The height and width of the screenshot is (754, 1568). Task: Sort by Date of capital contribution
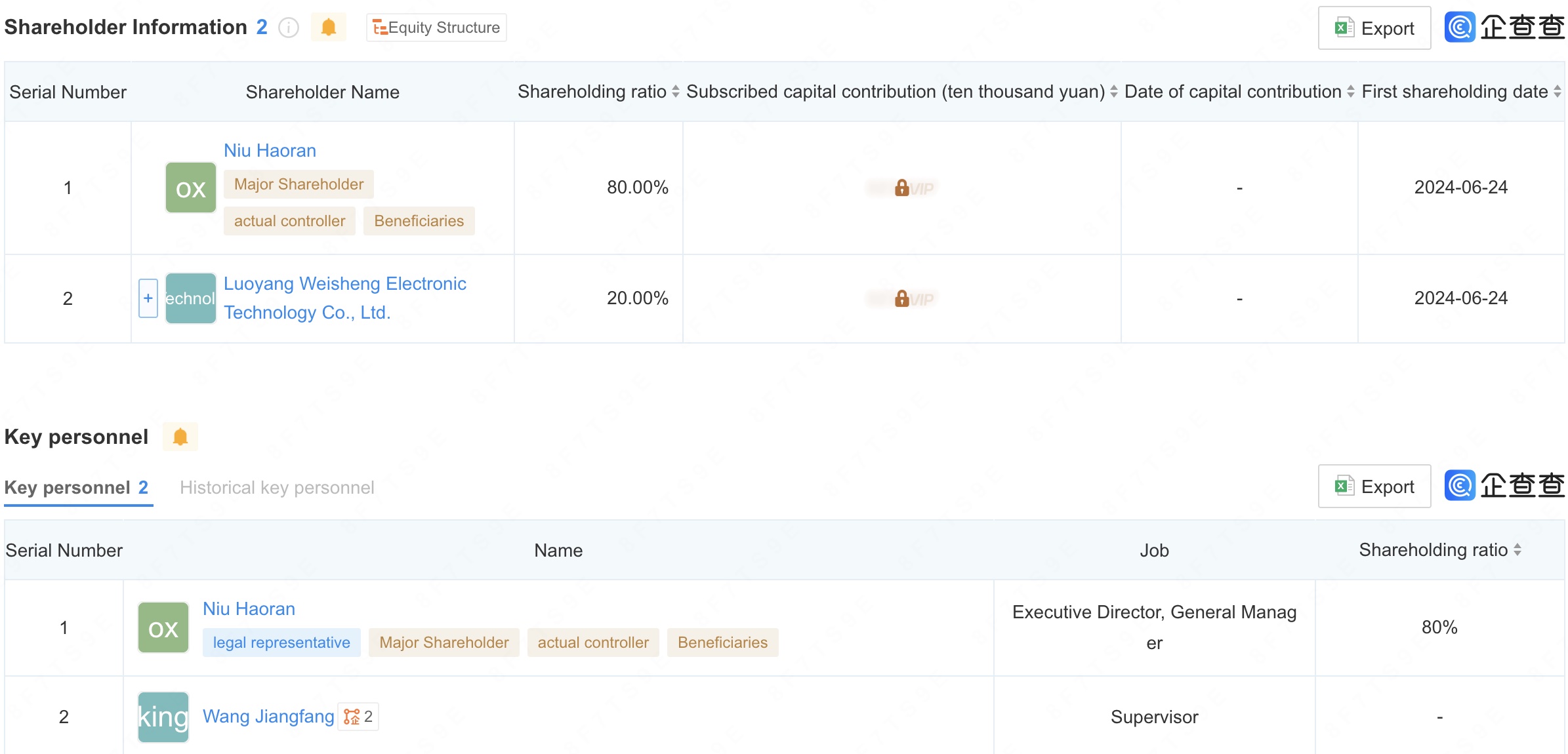tap(1350, 92)
